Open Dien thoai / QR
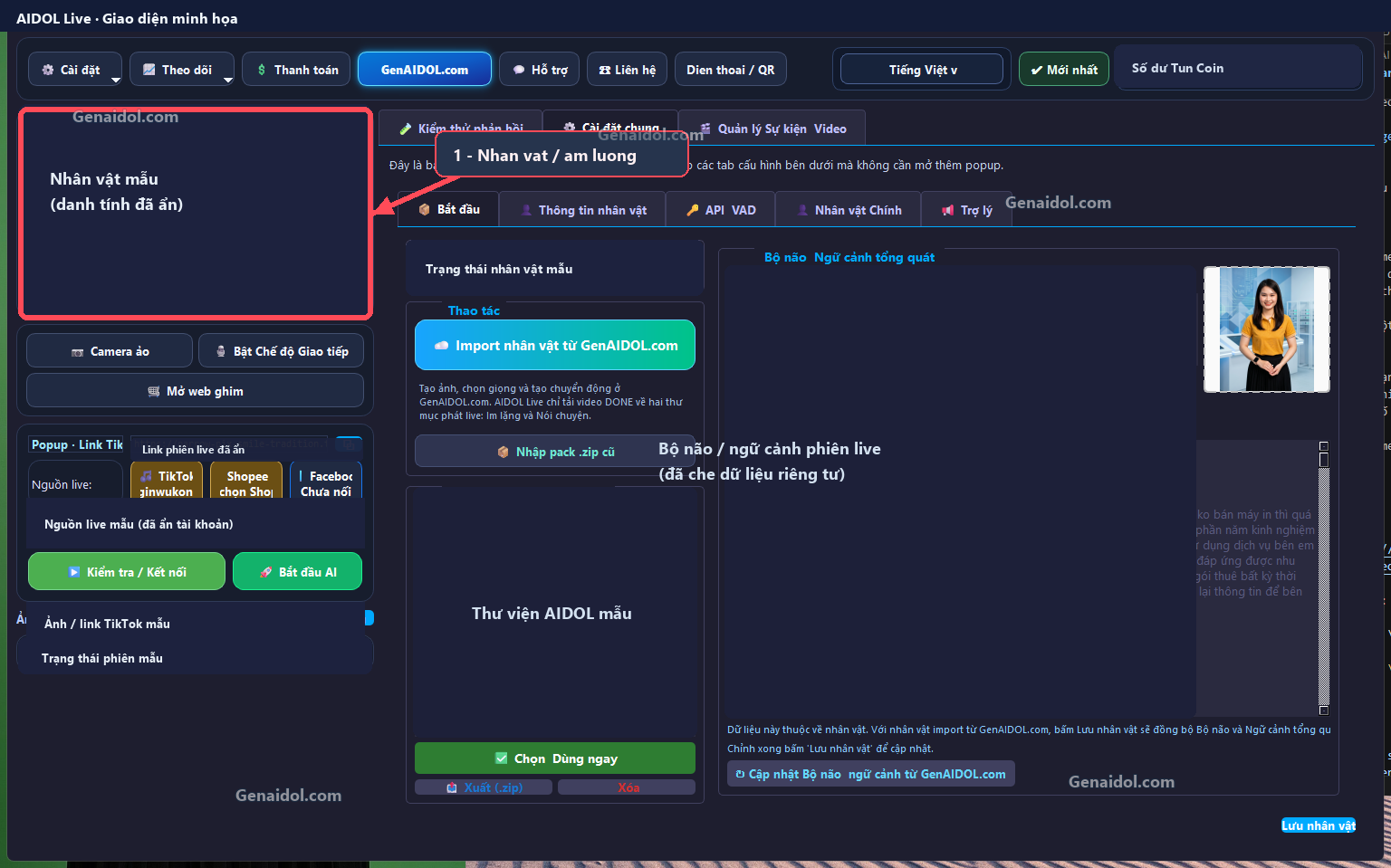 click(731, 70)
